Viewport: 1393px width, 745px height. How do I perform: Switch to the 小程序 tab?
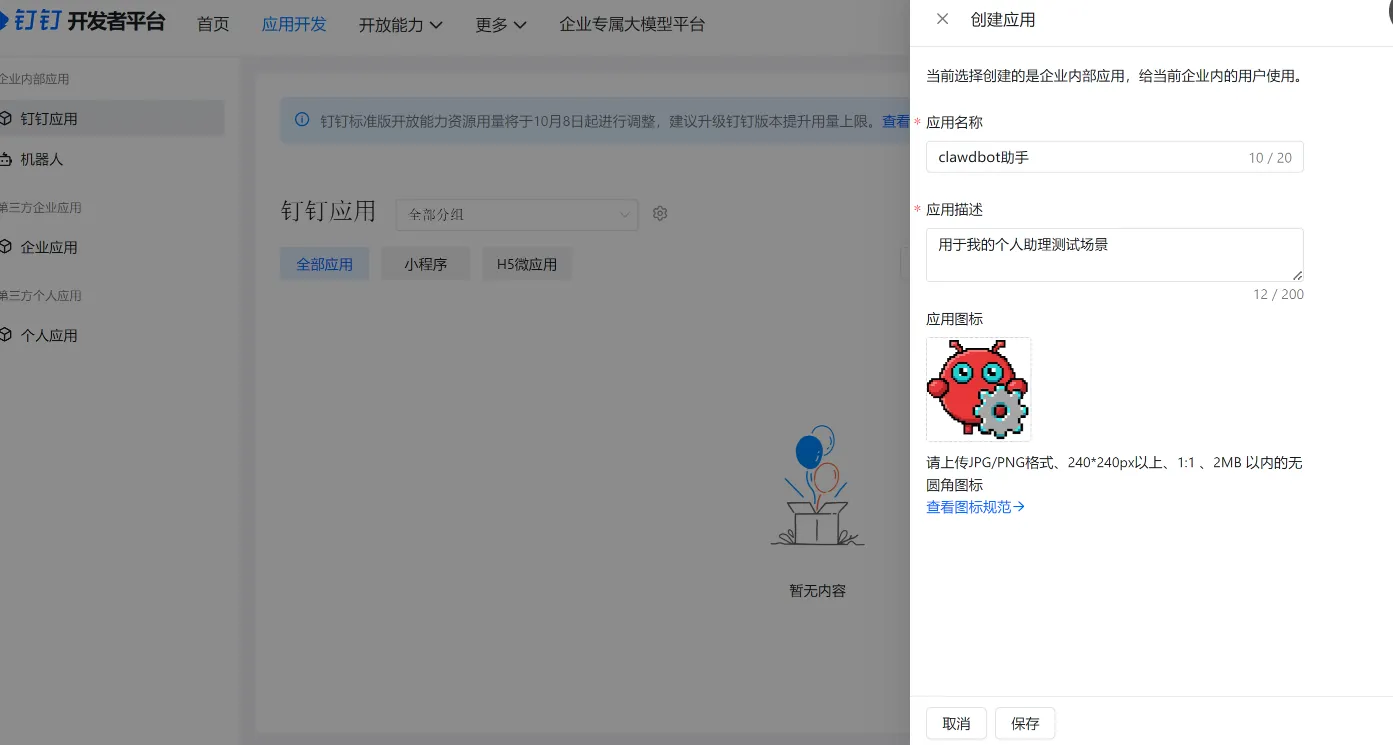[425, 264]
